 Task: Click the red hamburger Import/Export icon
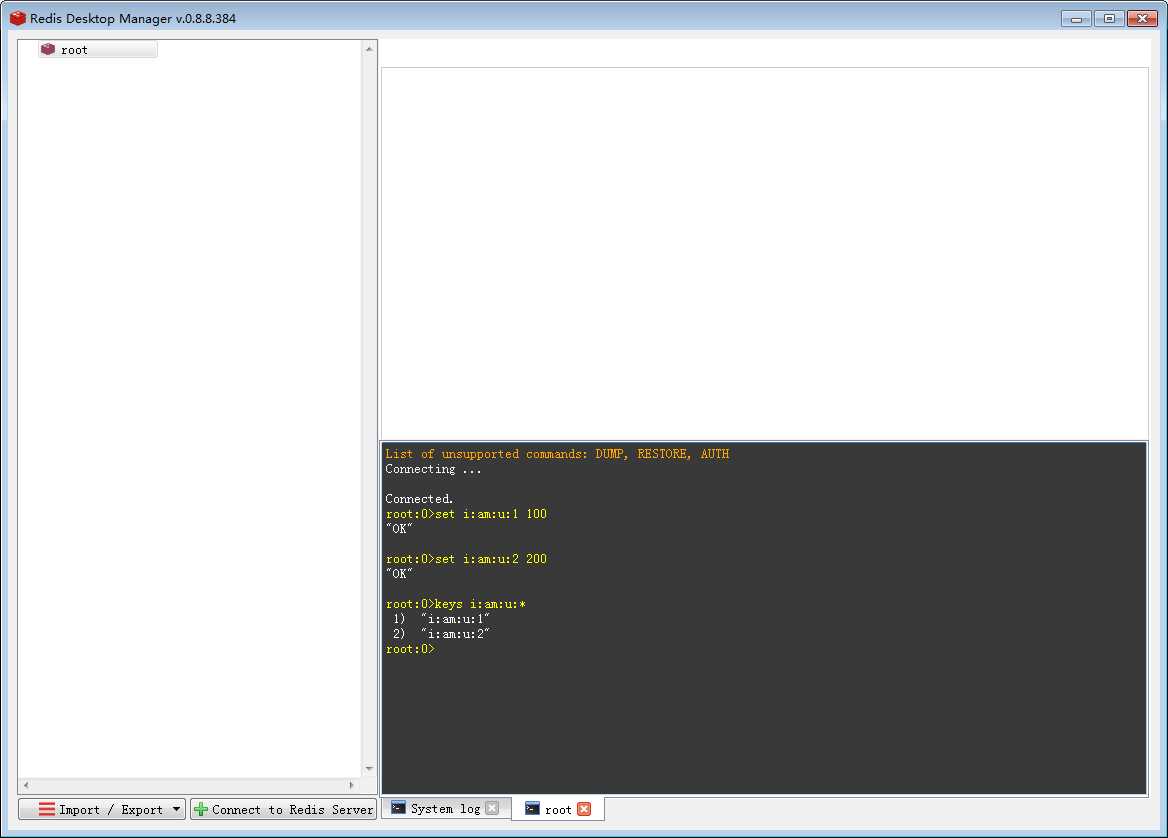46,809
